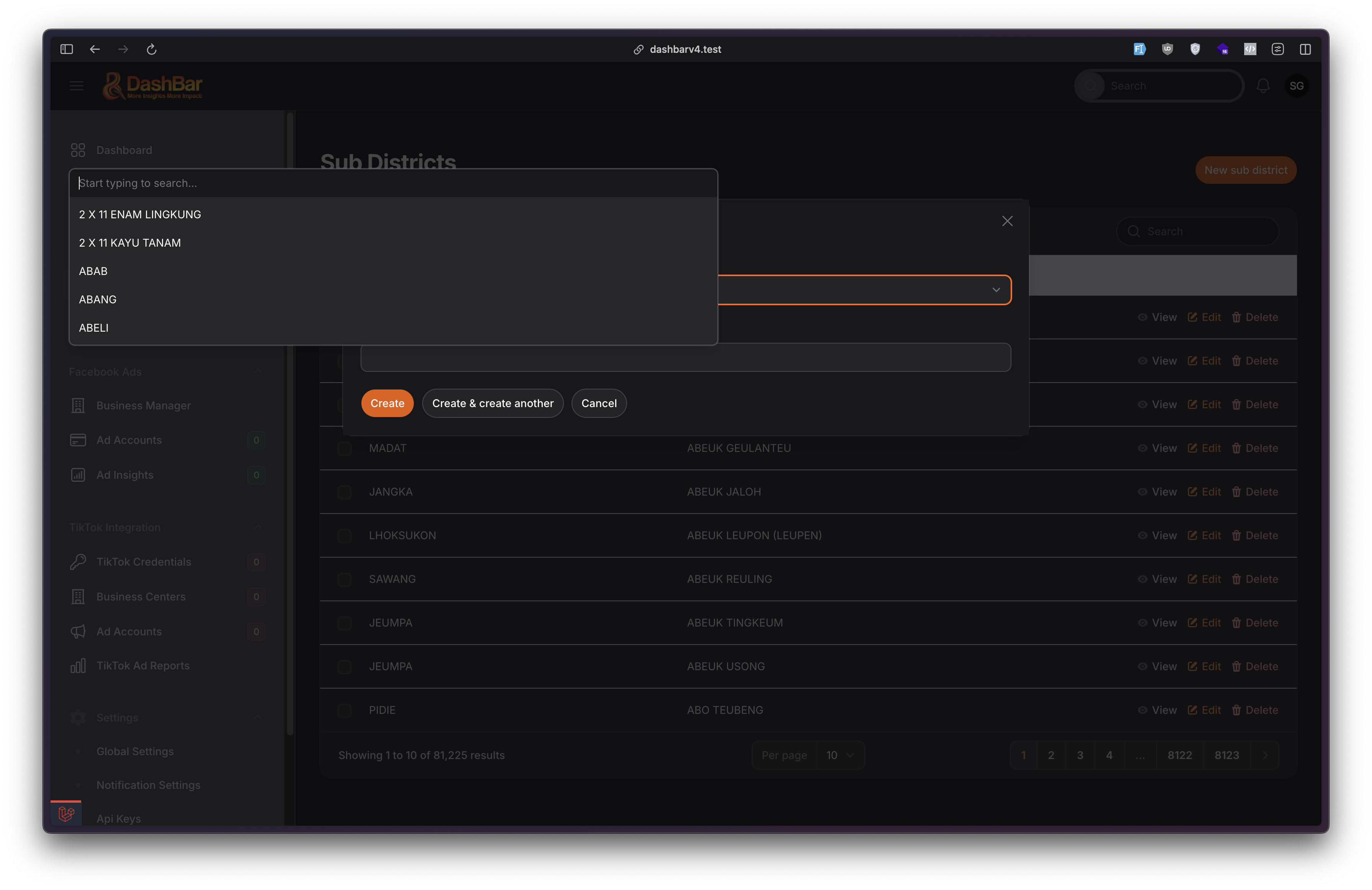Choose 2 X 11 KAYU TANAM option
This screenshot has height=890, width=1372.
pyautogui.click(x=130, y=243)
